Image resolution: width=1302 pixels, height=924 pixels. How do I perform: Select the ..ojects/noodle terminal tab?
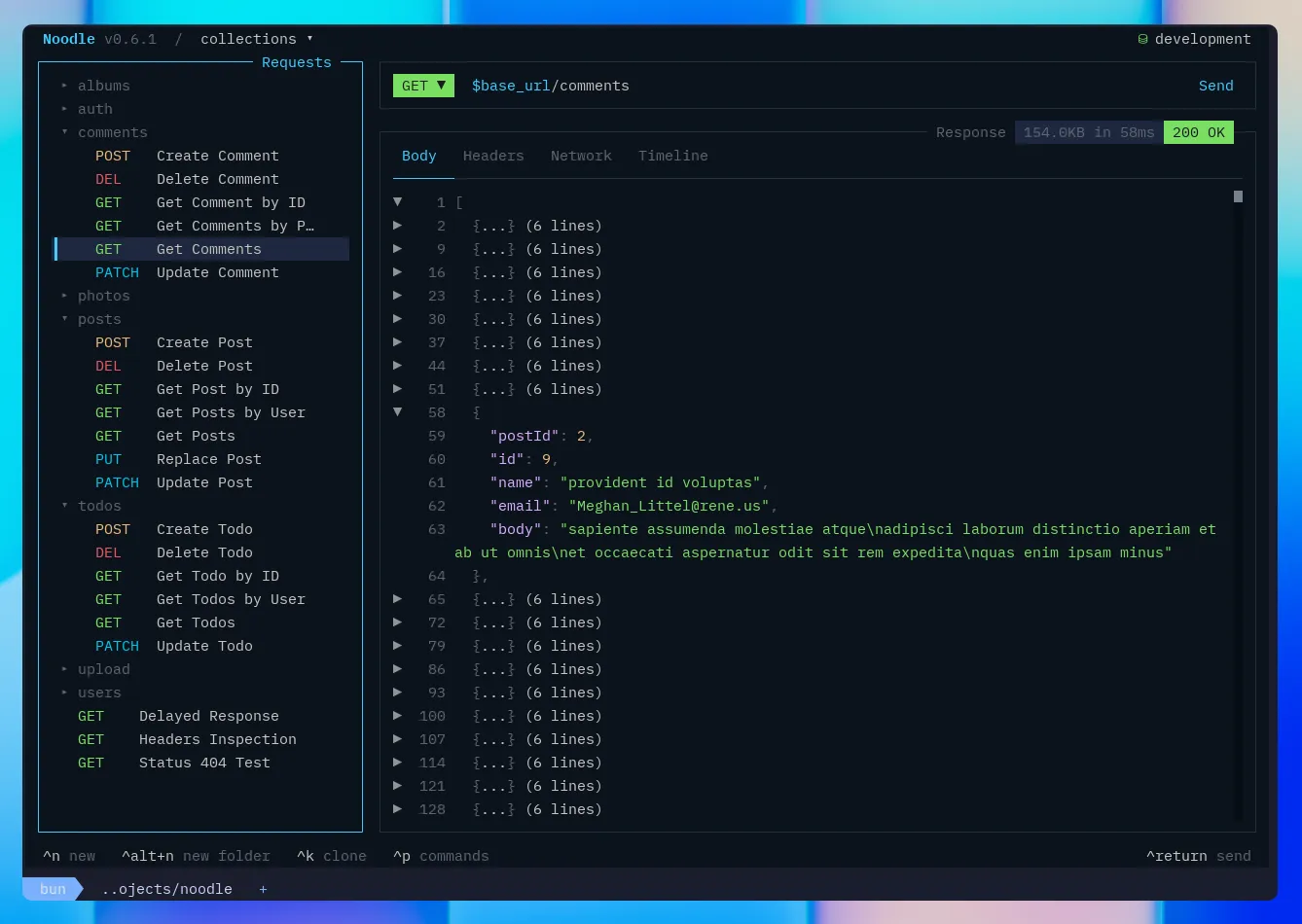(x=166, y=889)
